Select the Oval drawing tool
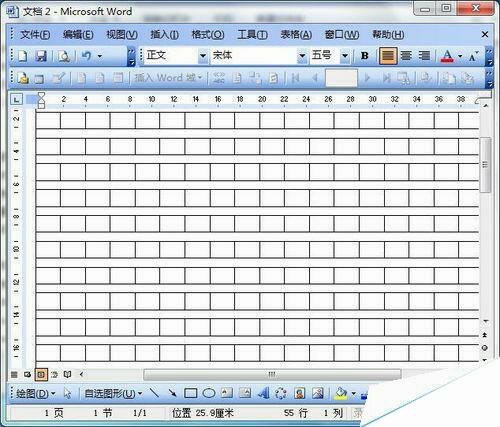Viewport: 500px width, 427px height. click(209, 393)
